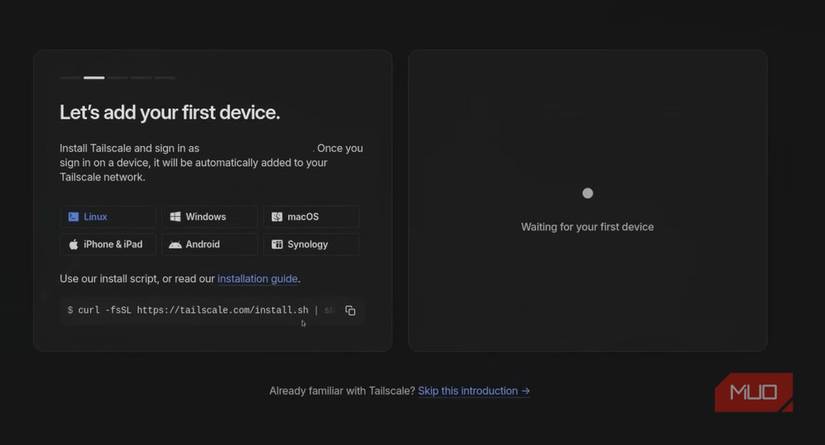
Task: Click the Android robot icon
Action: point(175,244)
